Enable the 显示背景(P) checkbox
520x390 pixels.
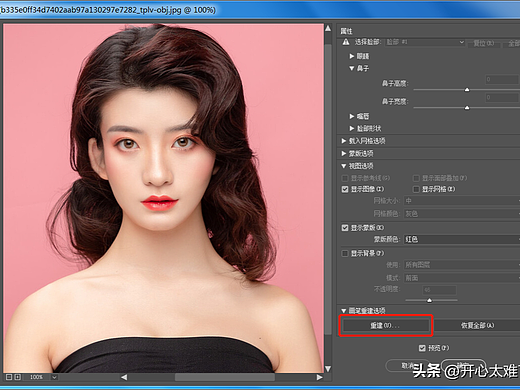point(345,253)
